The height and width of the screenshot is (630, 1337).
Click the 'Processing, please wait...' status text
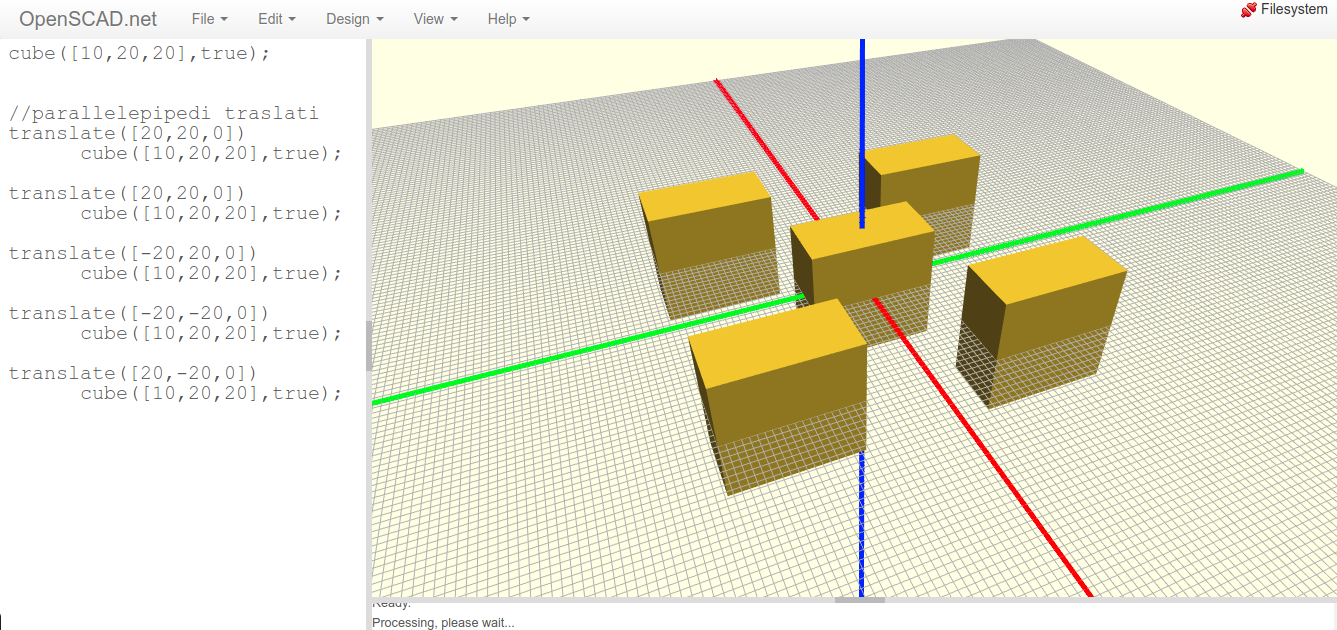click(x=443, y=622)
